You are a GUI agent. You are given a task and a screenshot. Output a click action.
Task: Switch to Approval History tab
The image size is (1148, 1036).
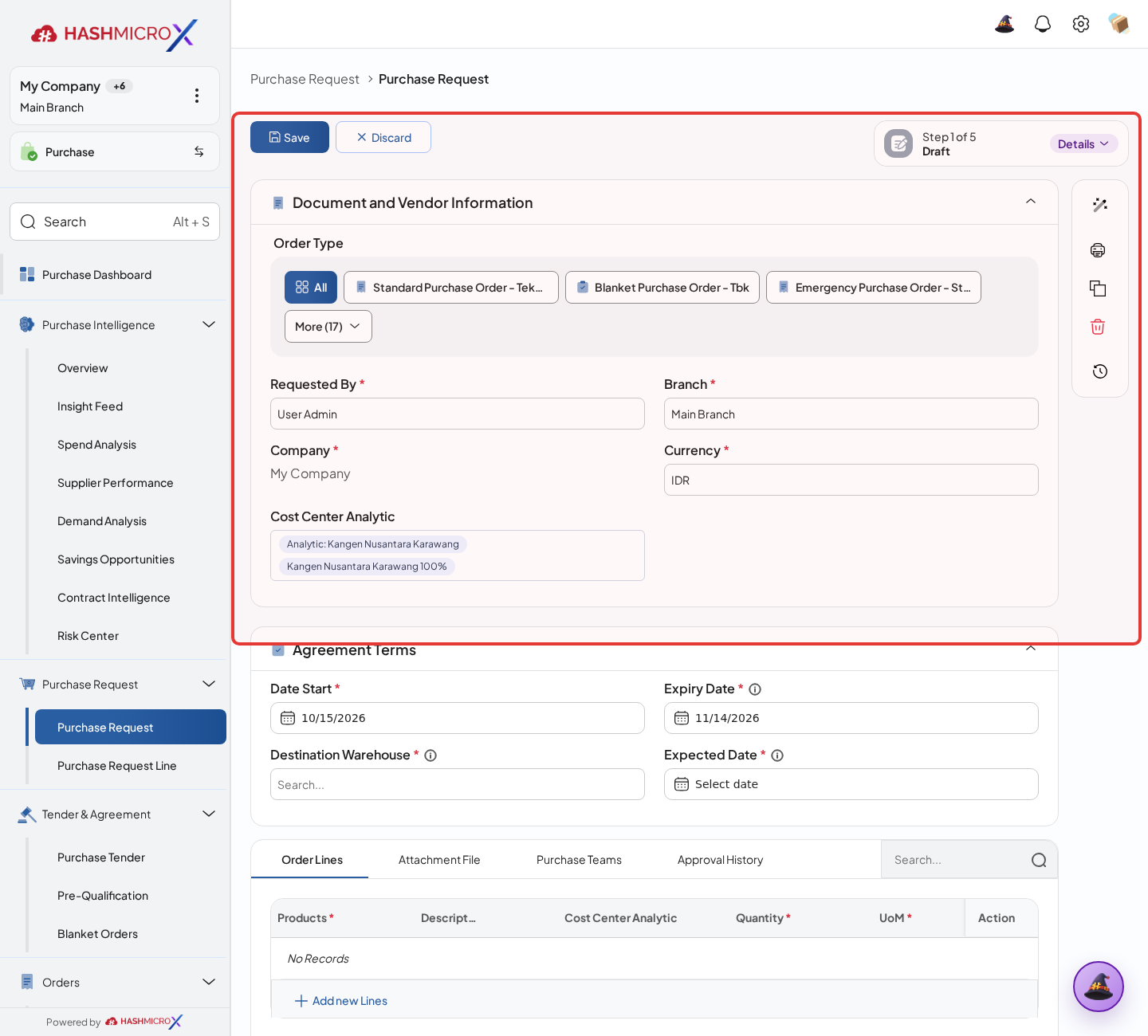tap(721, 860)
